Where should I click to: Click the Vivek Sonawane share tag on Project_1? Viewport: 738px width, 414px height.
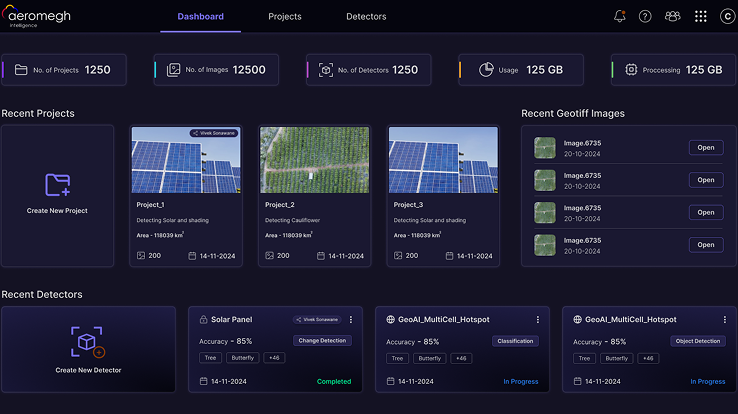[214, 133]
